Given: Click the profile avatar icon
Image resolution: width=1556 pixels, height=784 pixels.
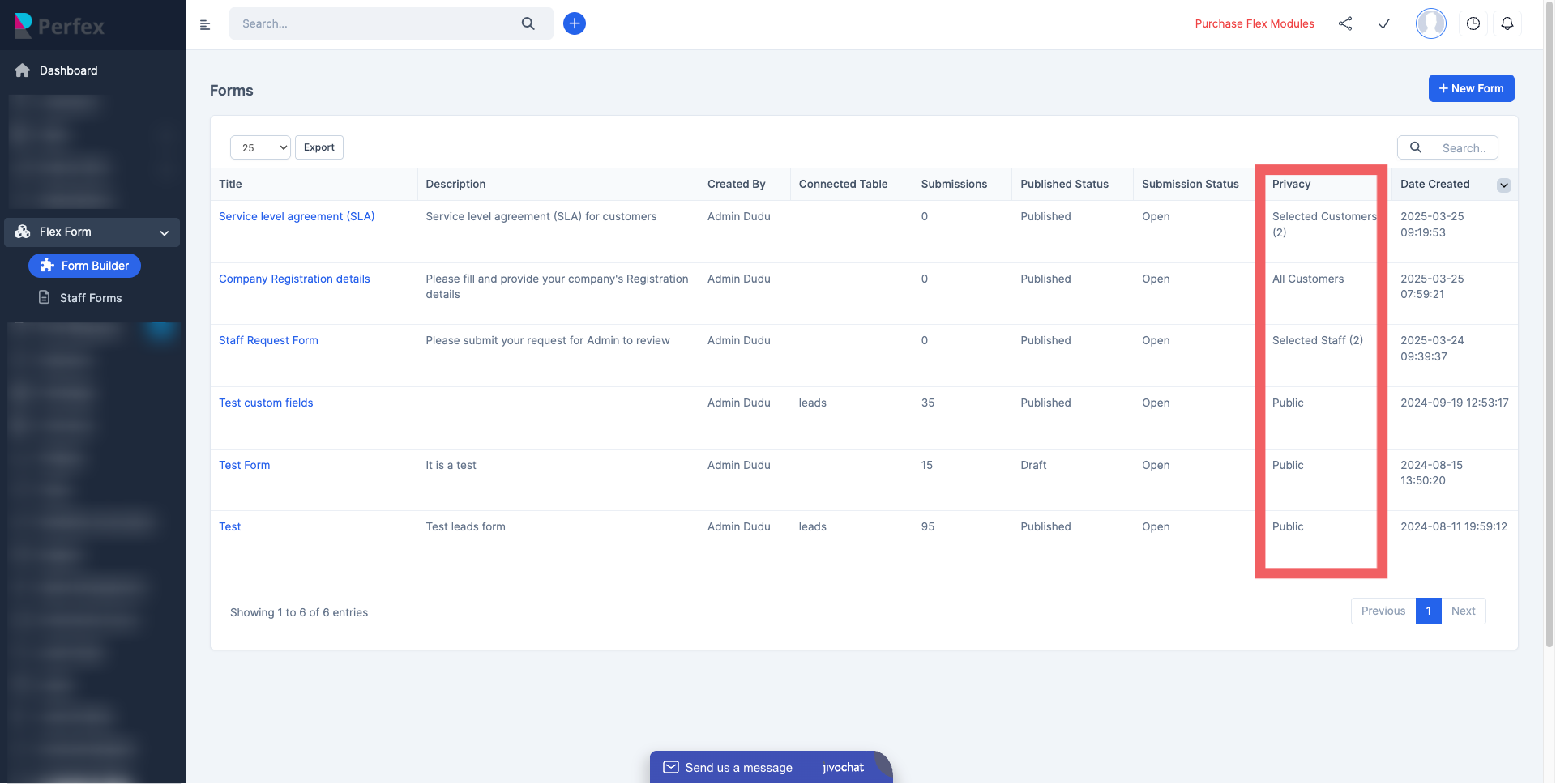Looking at the screenshot, I should 1430,23.
